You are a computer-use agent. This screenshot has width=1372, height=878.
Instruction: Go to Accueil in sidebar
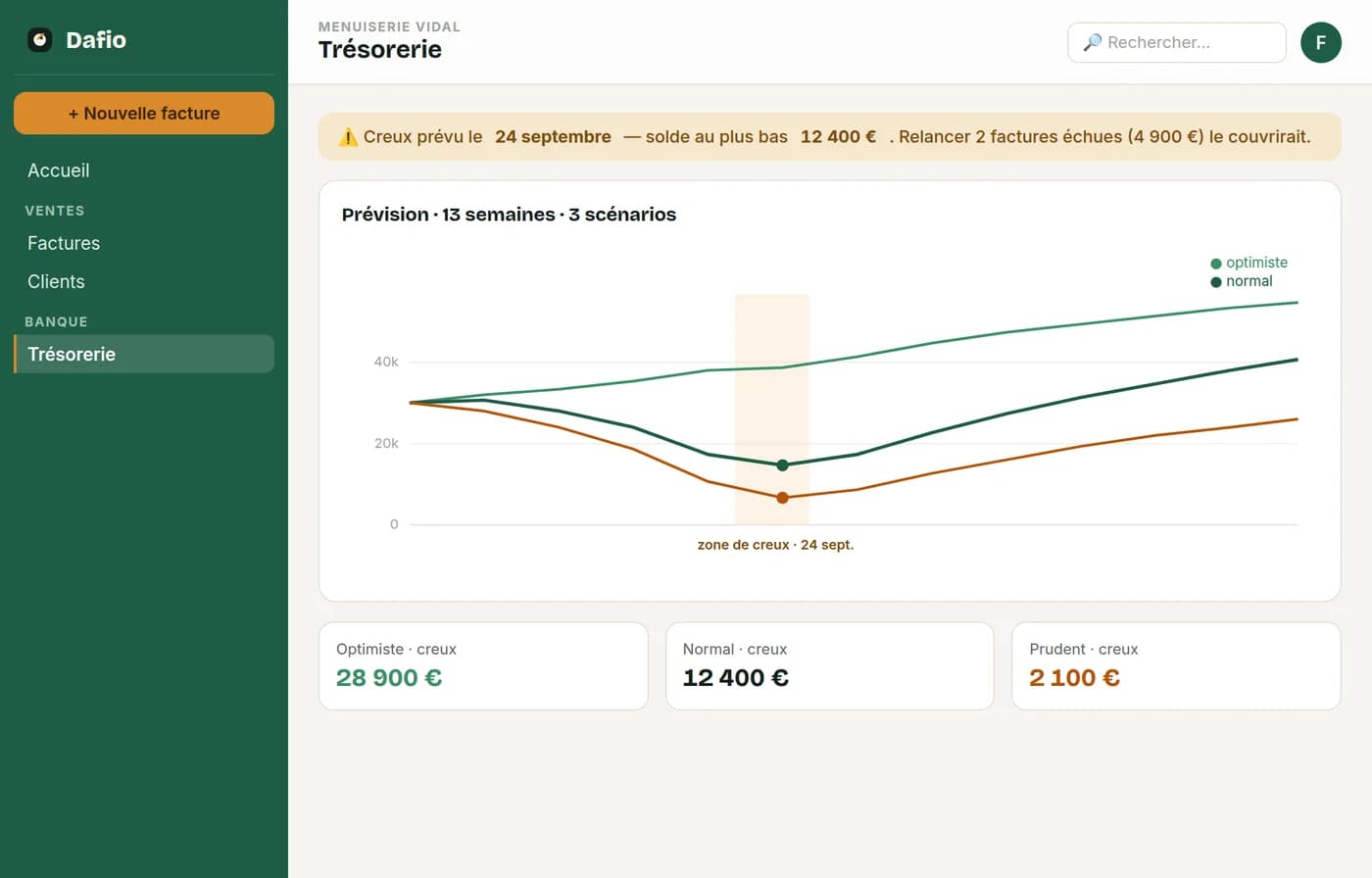pos(144,171)
